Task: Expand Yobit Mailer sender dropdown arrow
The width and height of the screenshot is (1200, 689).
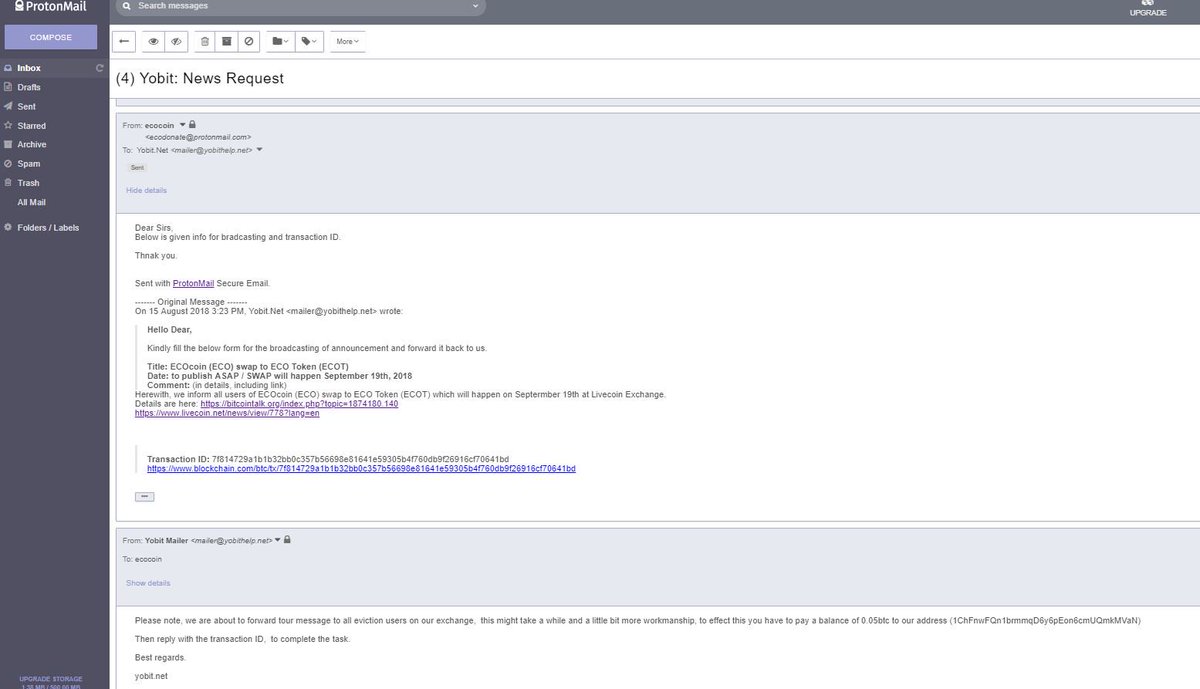Action: click(278, 540)
